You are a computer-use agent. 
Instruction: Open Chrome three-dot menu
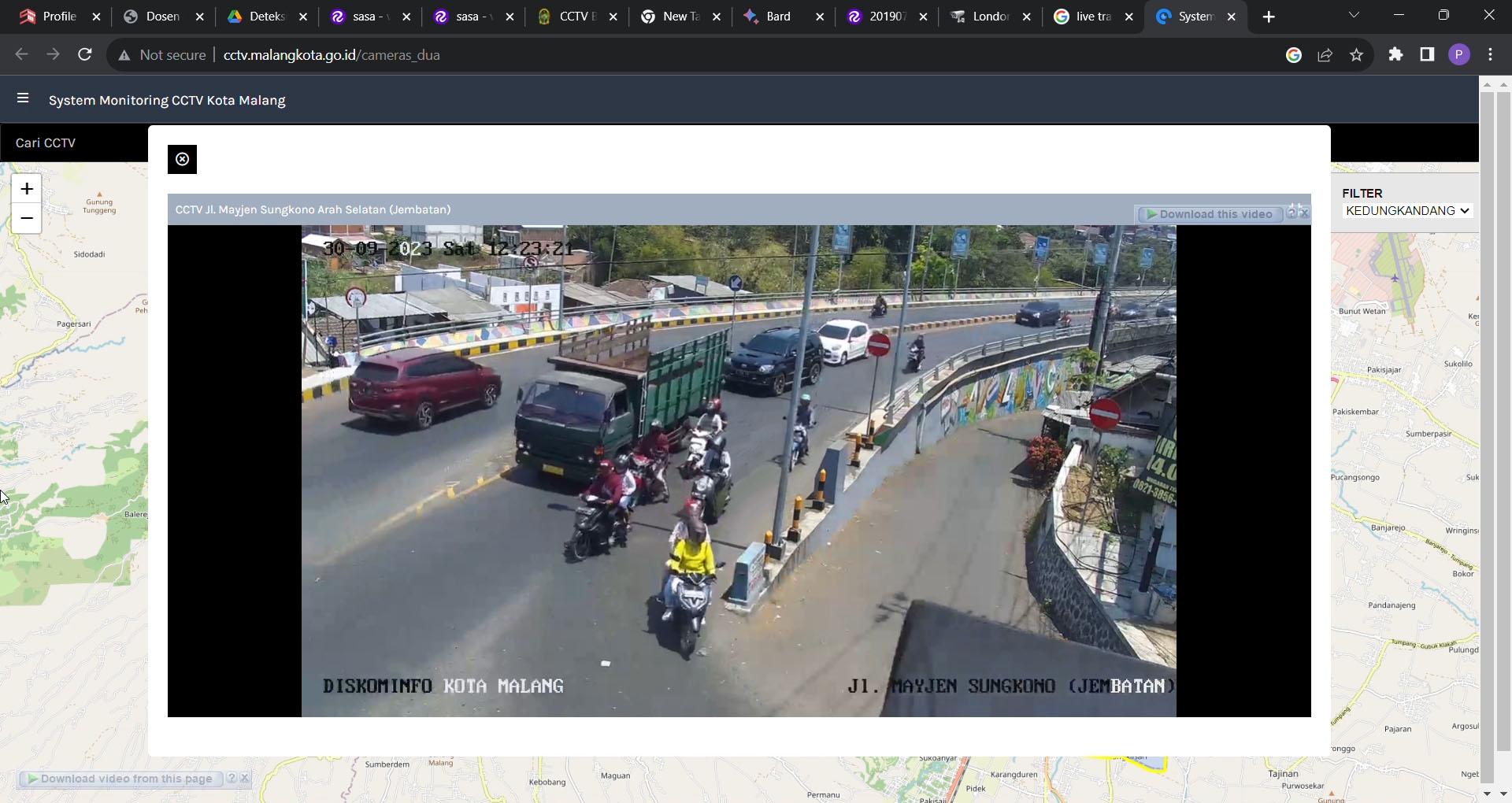pos(1491,54)
